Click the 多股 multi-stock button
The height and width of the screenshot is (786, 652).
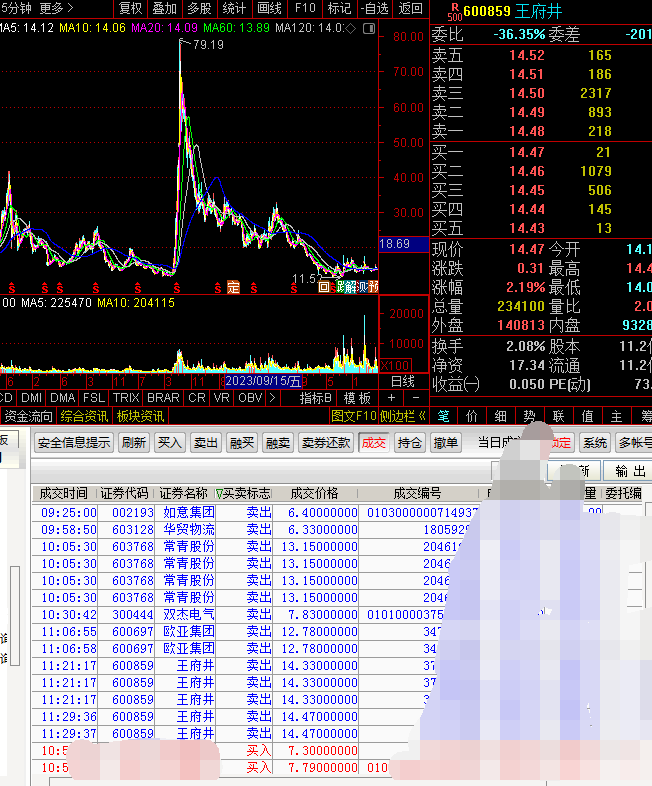point(199,8)
